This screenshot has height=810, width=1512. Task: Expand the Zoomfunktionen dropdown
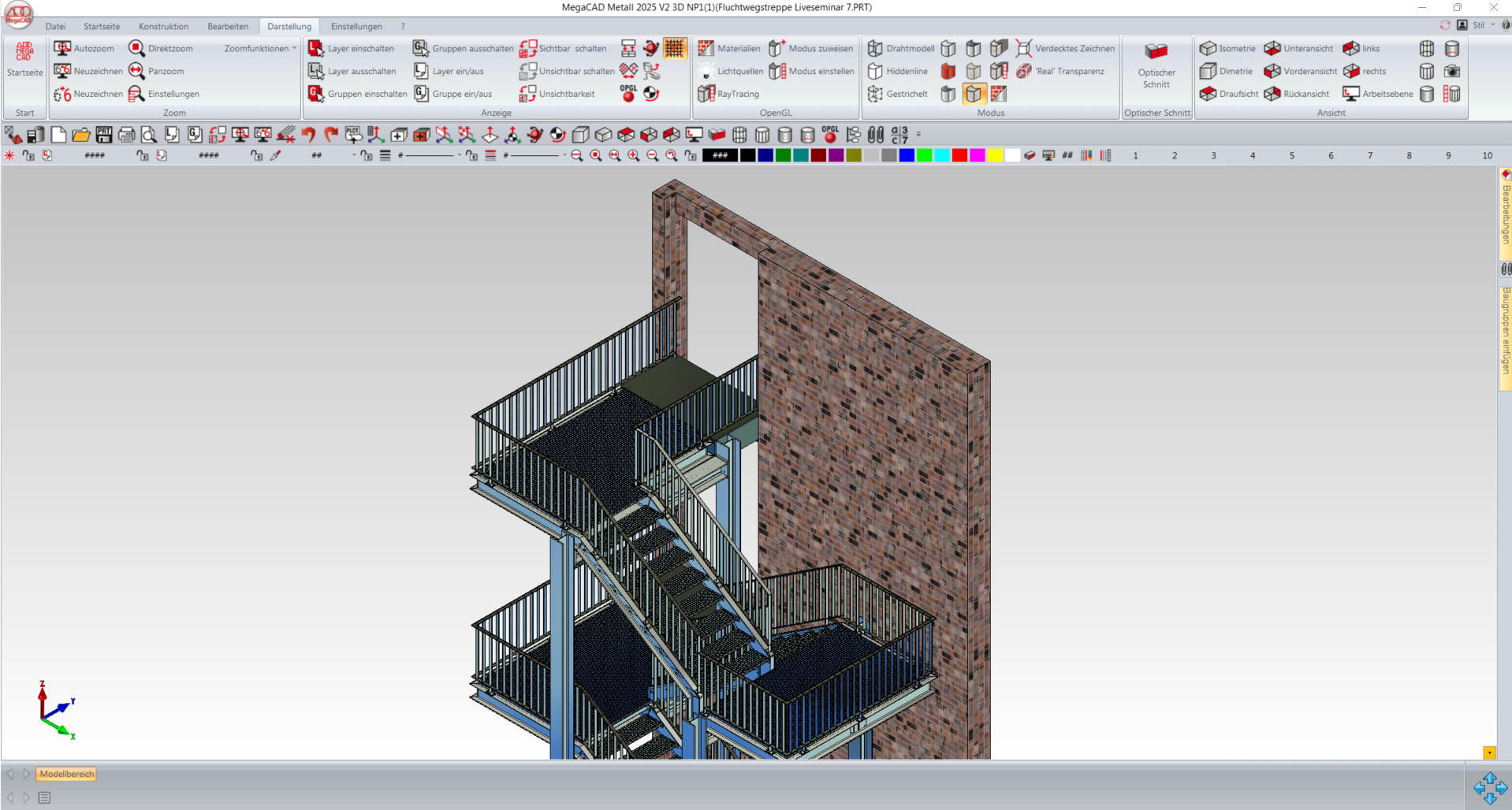coord(260,48)
